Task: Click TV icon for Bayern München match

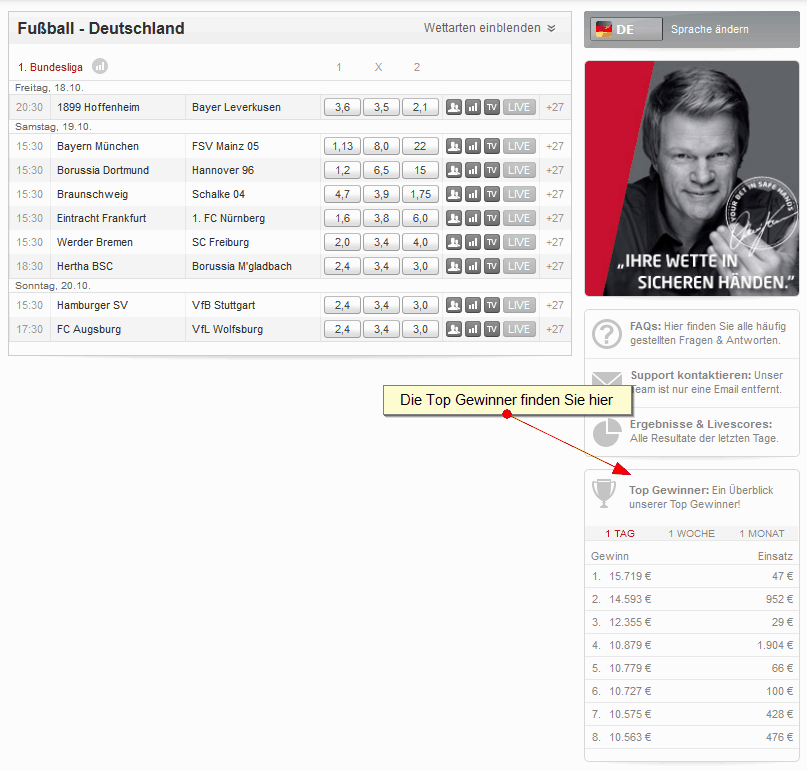Action: point(492,146)
